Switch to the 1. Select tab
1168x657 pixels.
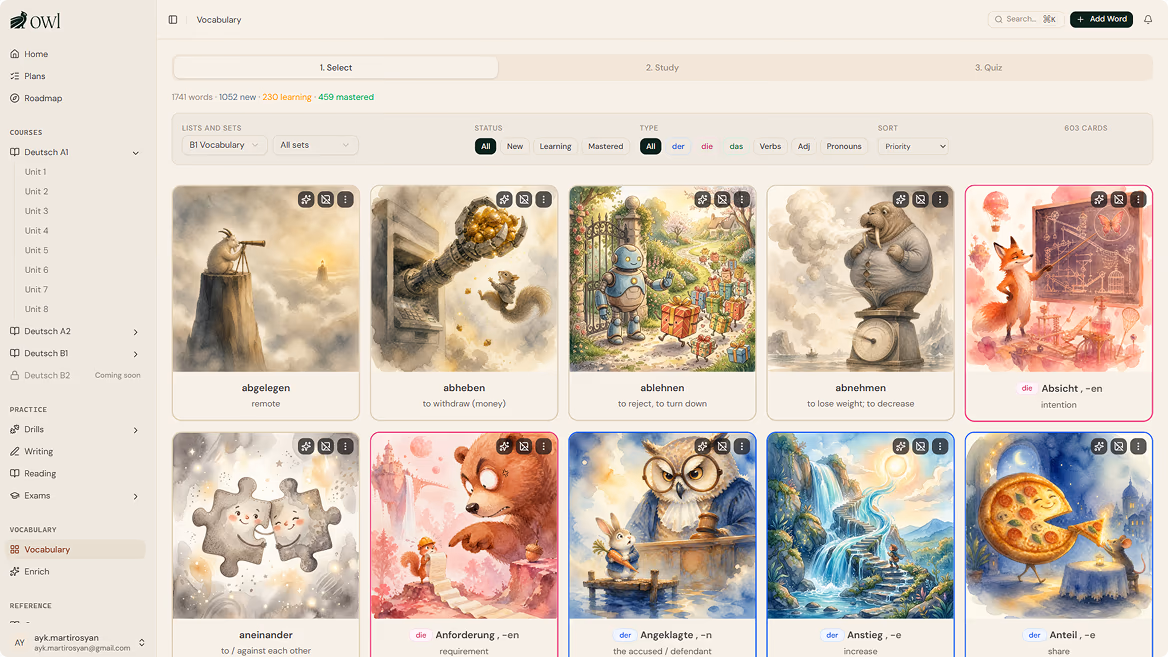click(336, 67)
